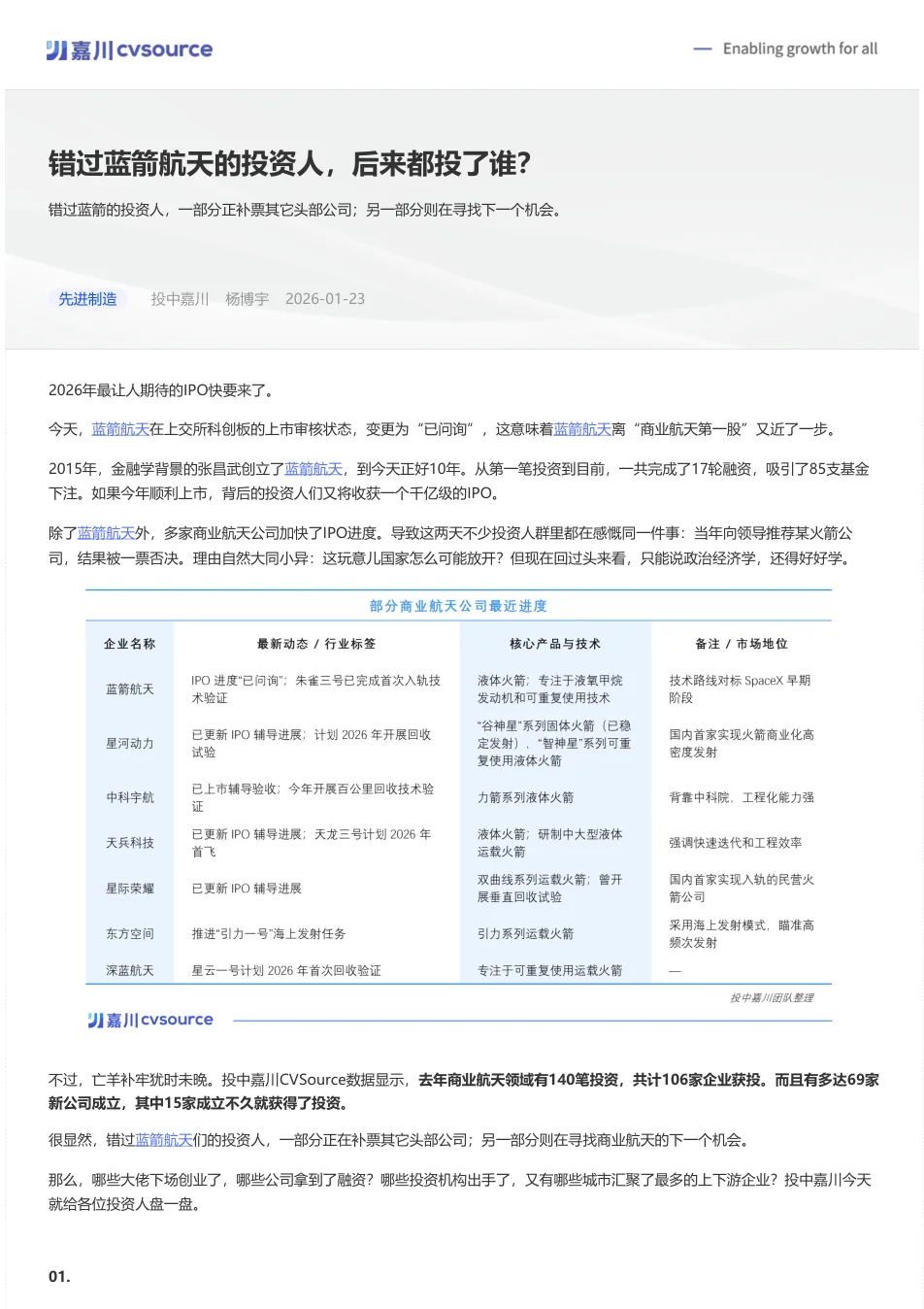Image resolution: width=924 pixels, height=1309 pixels.
Task: Click the 嘉川 cvsource logo in the header
Action: point(129,50)
